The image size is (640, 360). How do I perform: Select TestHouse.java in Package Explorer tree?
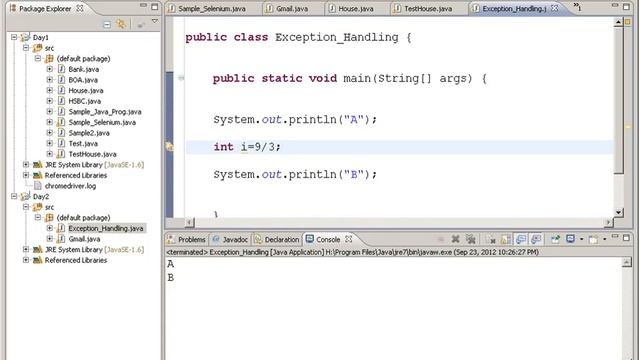[x=92, y=154]
